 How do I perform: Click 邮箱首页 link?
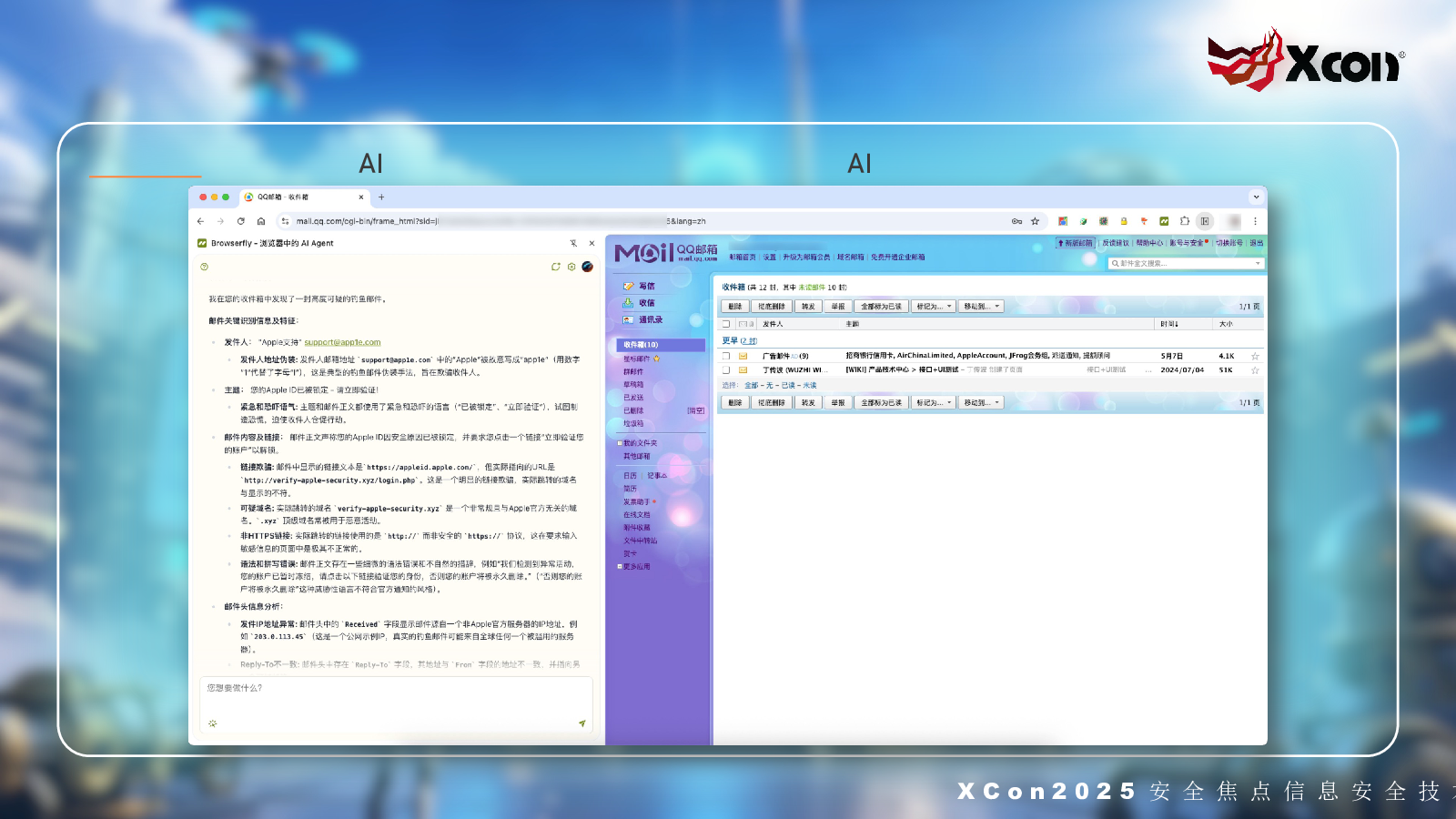743,258
